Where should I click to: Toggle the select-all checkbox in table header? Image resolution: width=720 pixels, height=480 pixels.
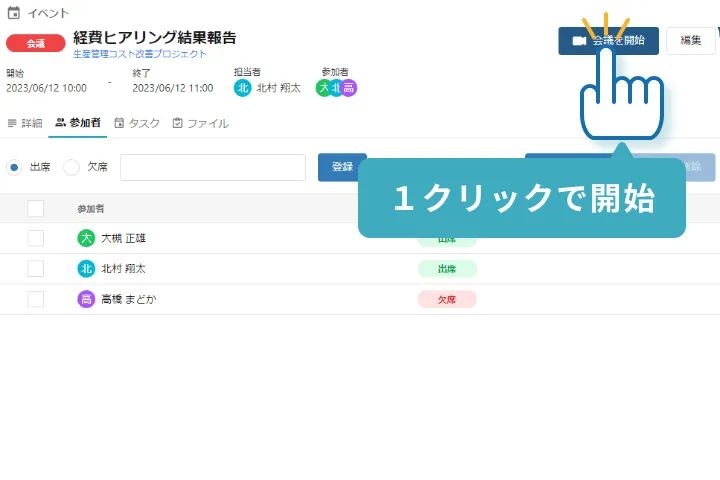pyautogui.click(x=36, y=209)
